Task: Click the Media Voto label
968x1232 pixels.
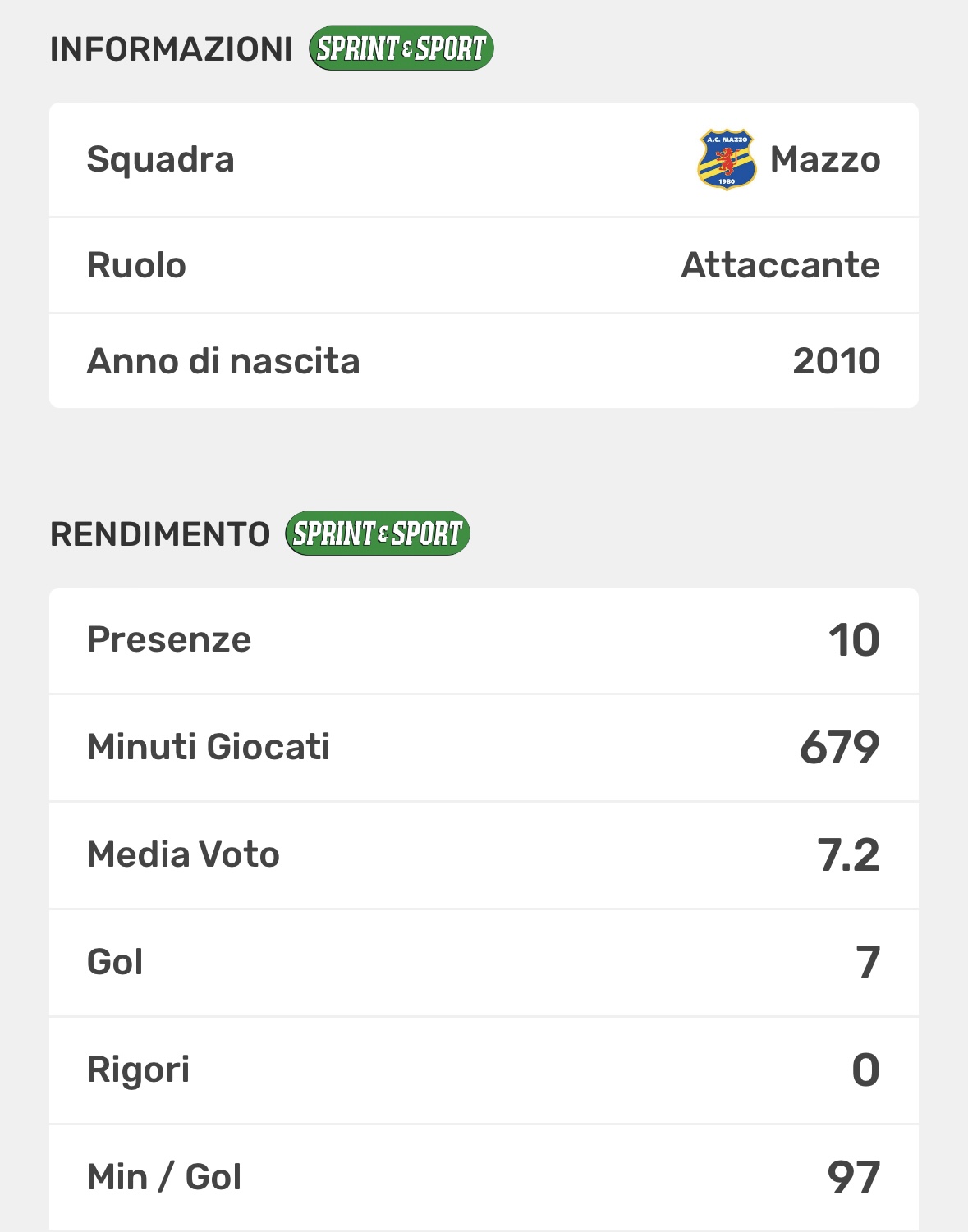Action: coord(184,854)
